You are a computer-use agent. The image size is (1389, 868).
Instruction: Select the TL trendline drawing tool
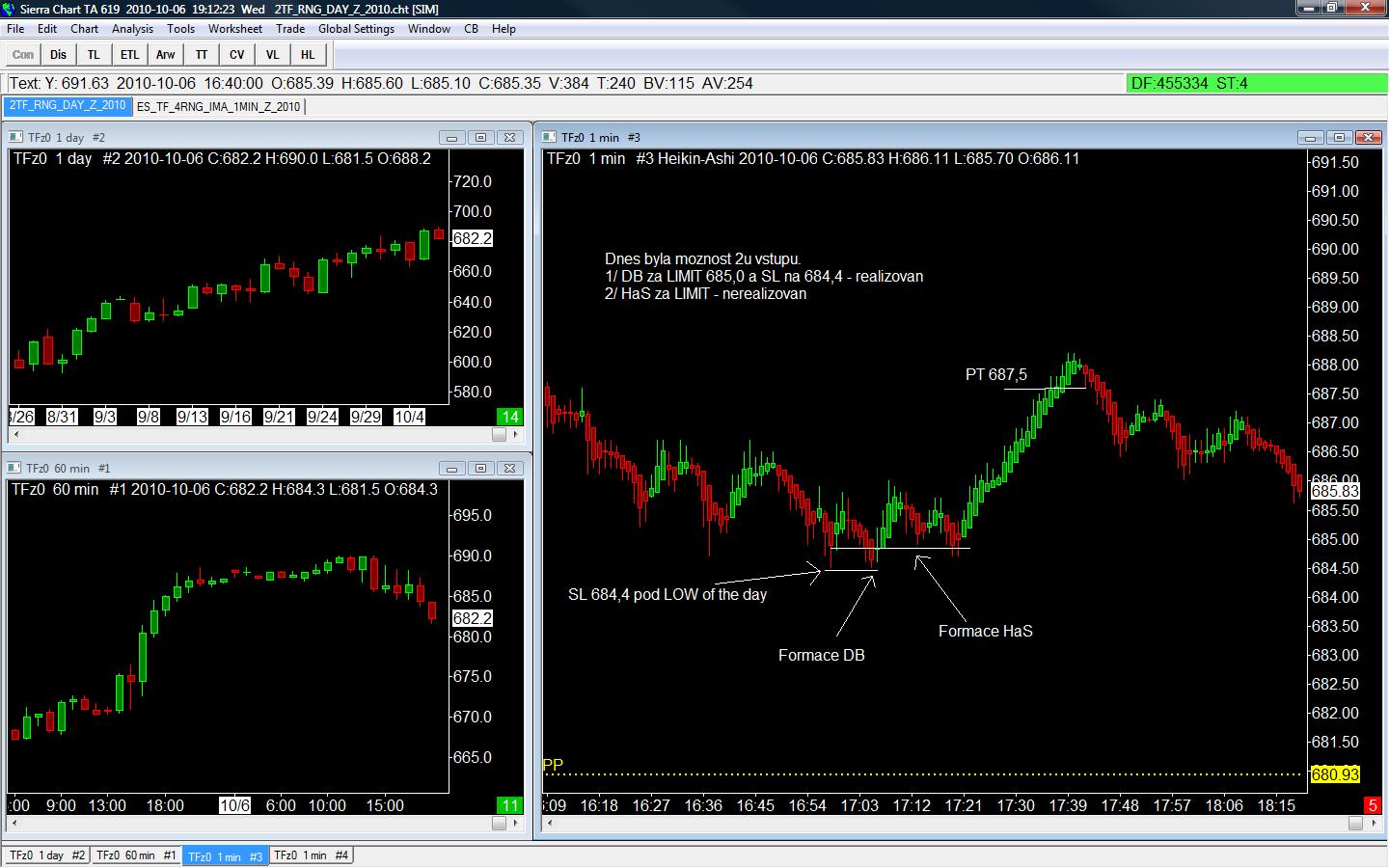(94, 55)
